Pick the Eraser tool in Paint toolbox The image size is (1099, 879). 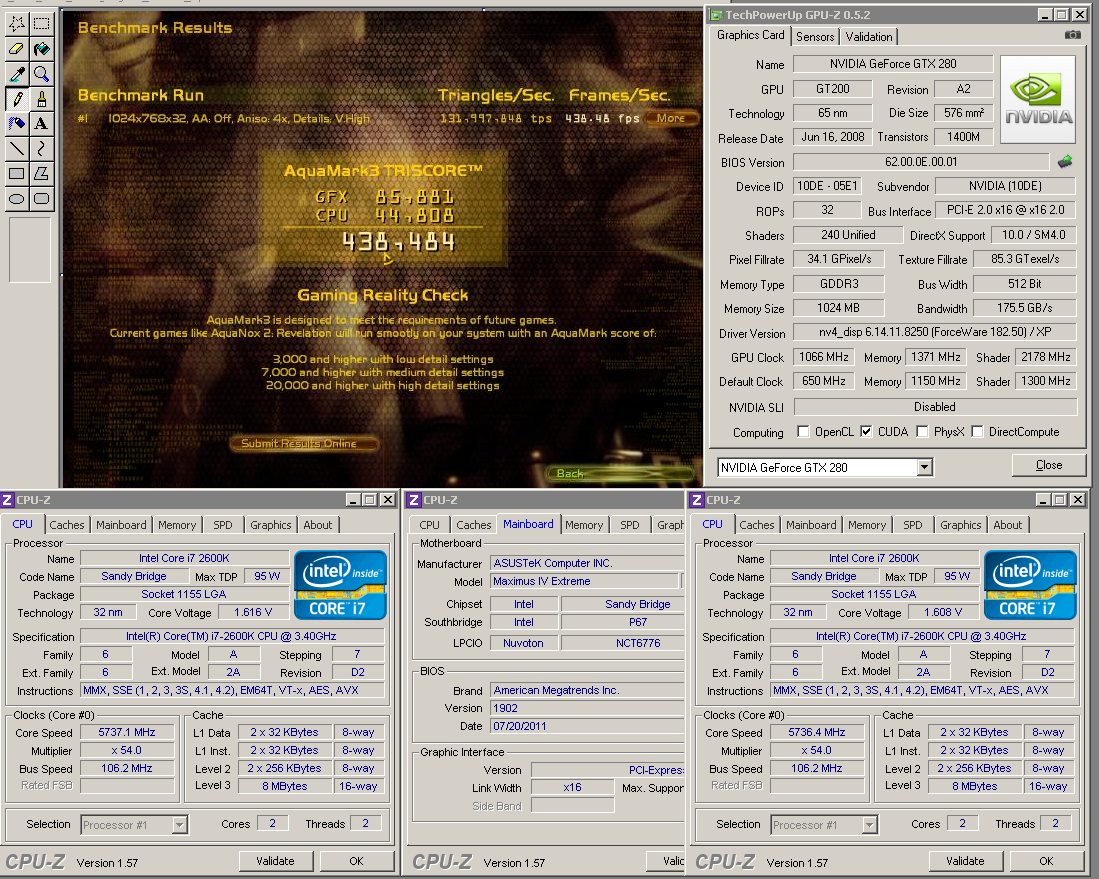point(17,49)
